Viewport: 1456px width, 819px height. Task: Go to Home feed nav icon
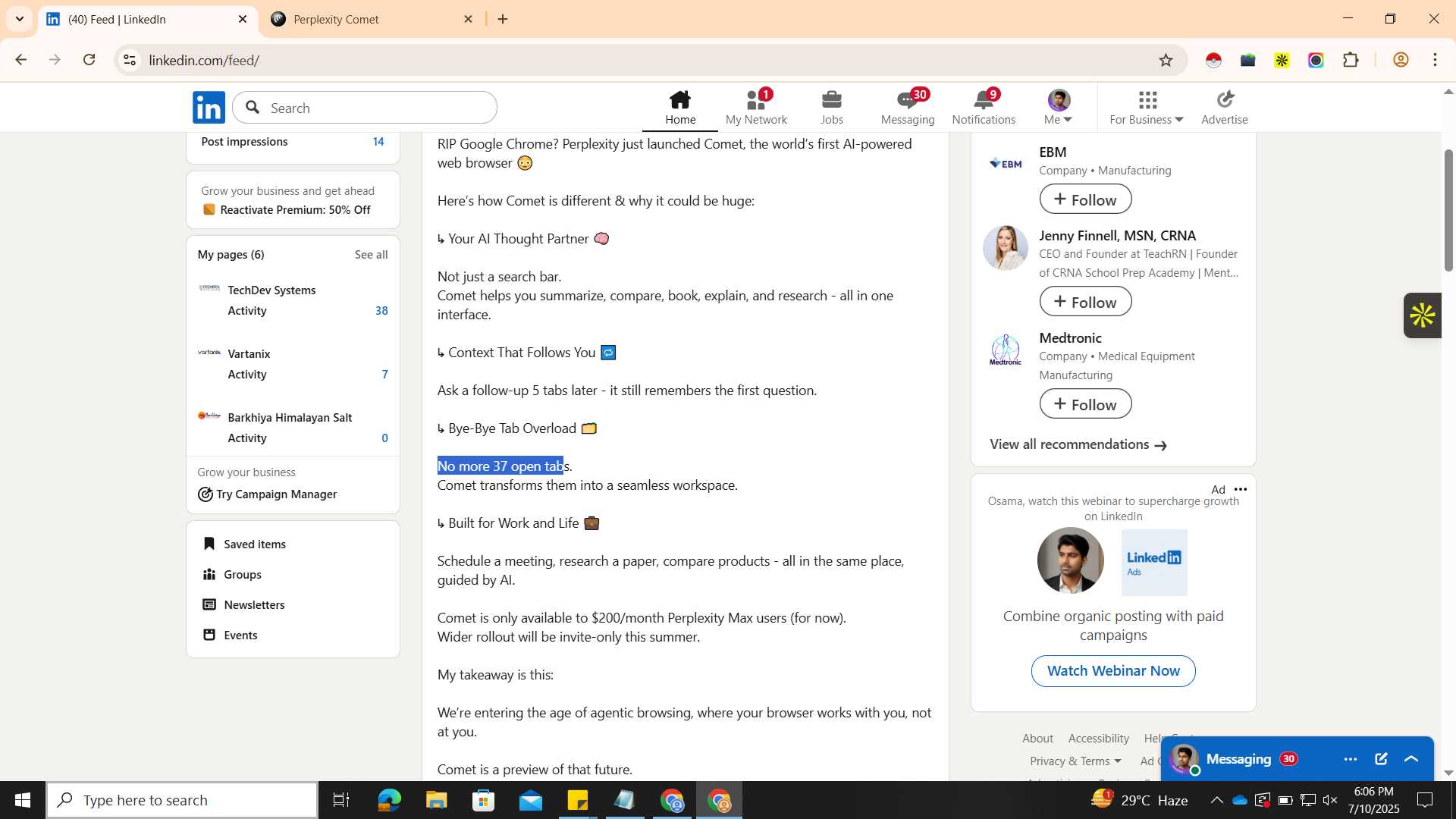point(680,108)
